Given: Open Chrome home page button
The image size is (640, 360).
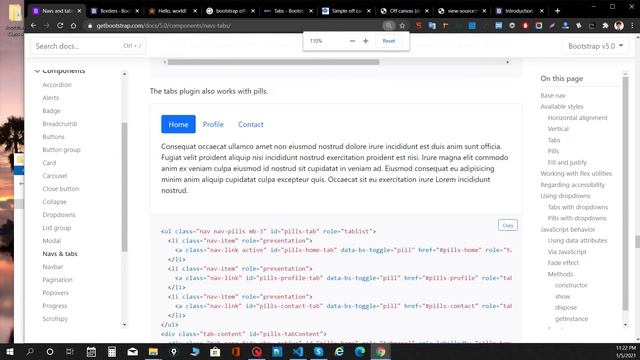Looking at the screenshot, I should click(x=73, y=25).
